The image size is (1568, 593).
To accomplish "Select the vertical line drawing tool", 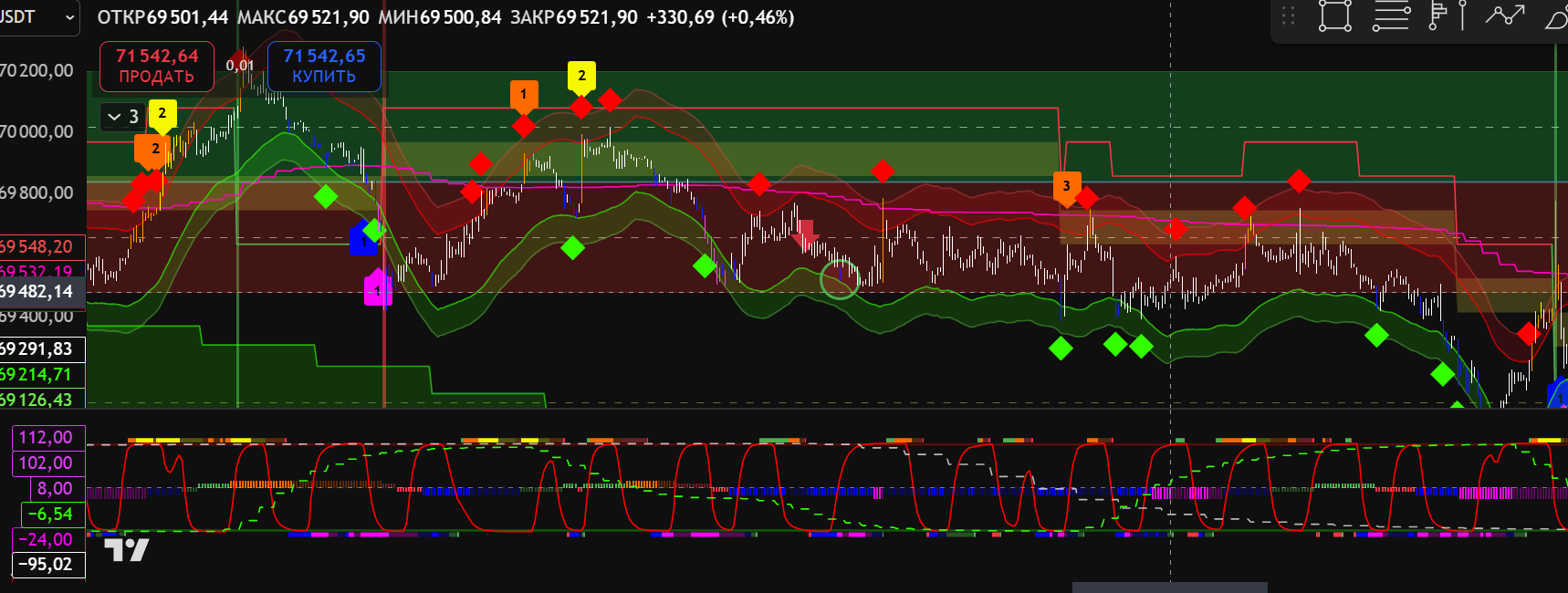I will coord(1462,16).
